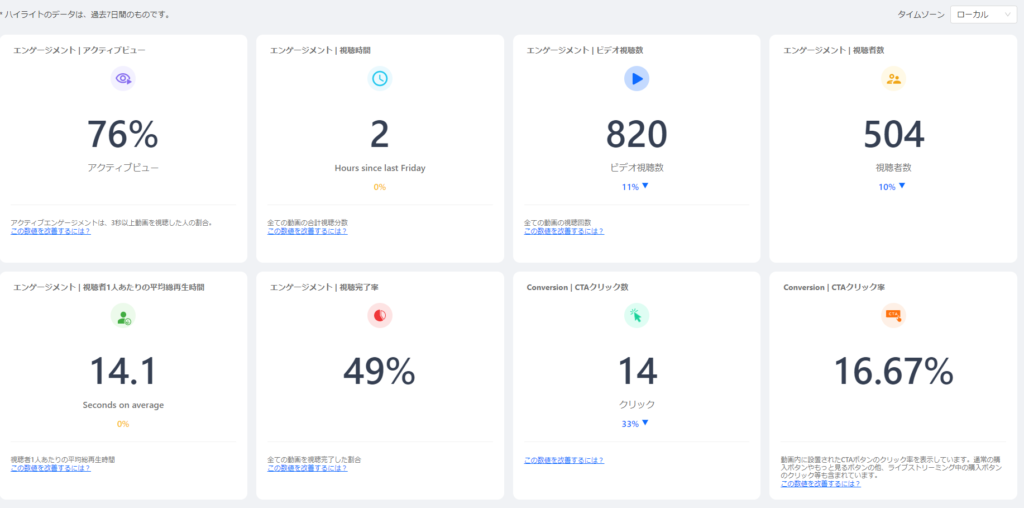Open the improvement link in the アクティブビュー card
Image resolution: width=1024 pixels, height=508 pixels.
click(x=50, y=231)
